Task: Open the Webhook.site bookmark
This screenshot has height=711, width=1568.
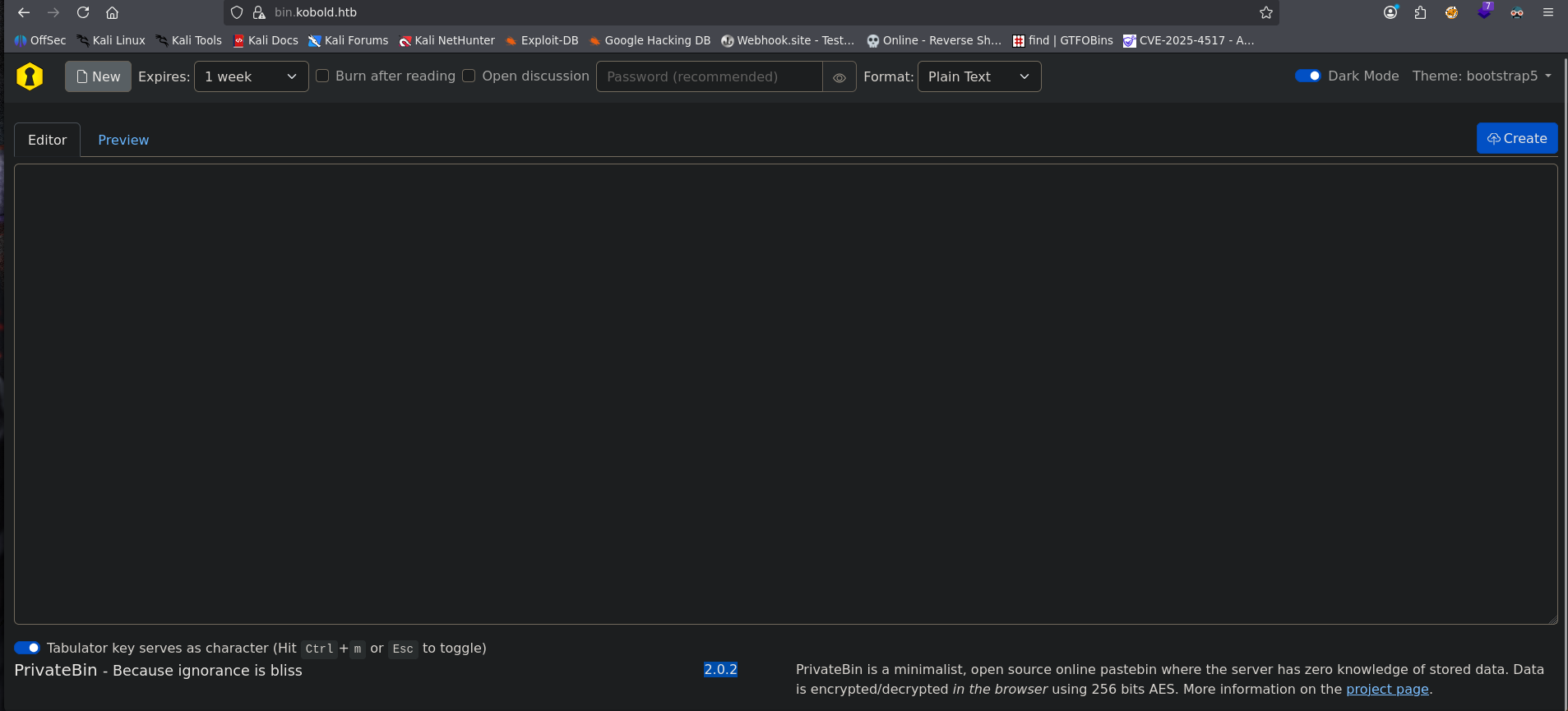Action: [x=788, y=40]
